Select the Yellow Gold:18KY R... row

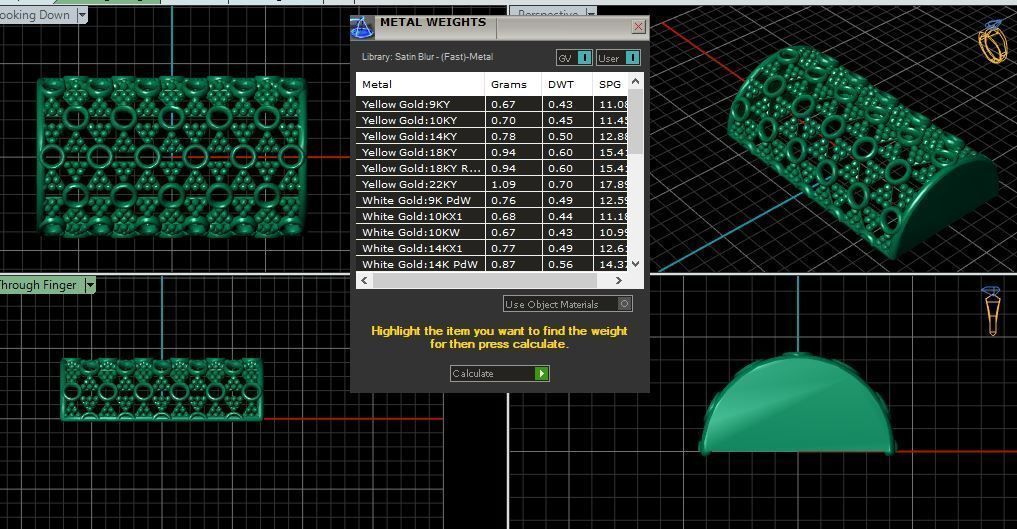pos(492,169)
